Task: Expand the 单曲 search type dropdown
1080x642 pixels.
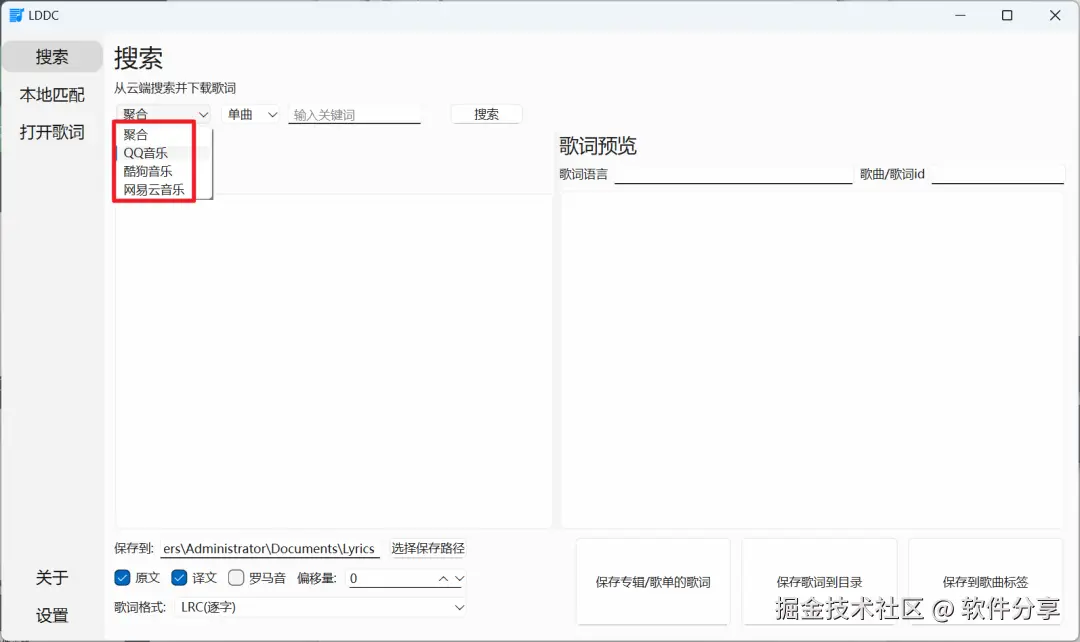Action: coord(251,114)
